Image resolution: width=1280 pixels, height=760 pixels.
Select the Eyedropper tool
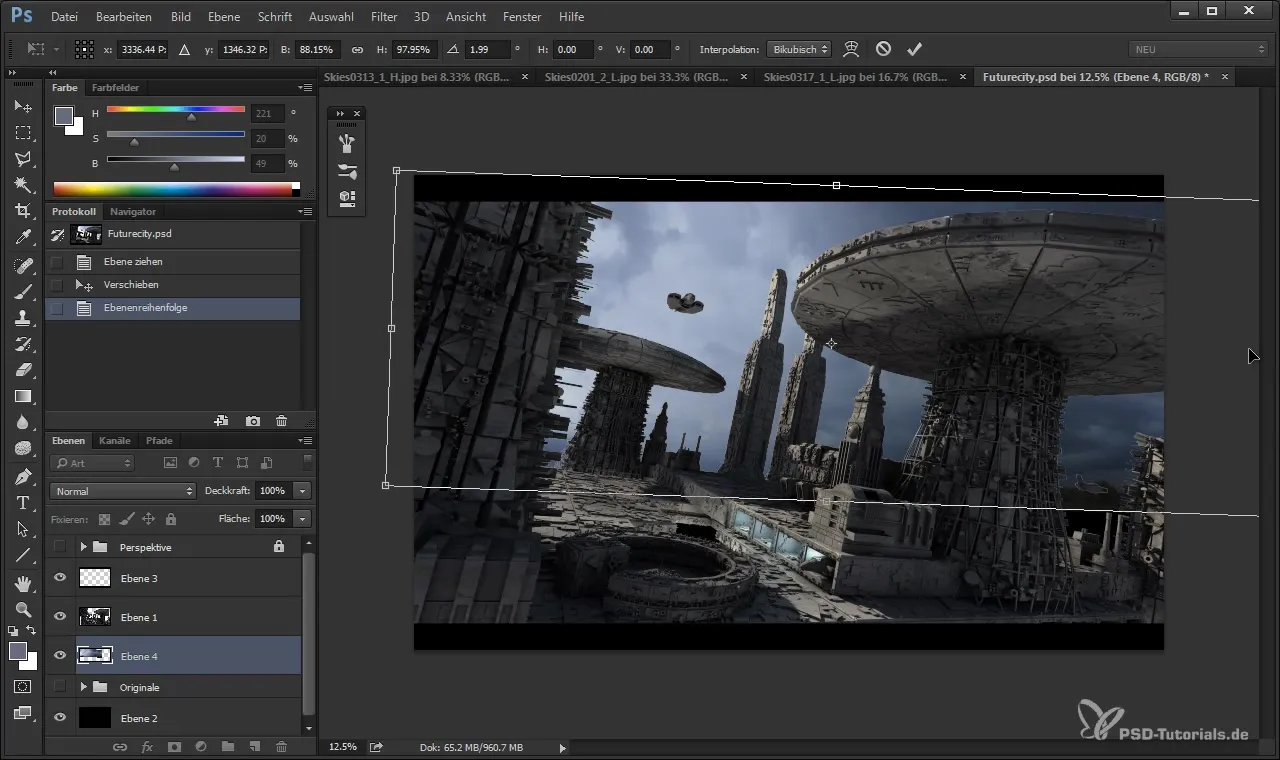click(23, 237)
